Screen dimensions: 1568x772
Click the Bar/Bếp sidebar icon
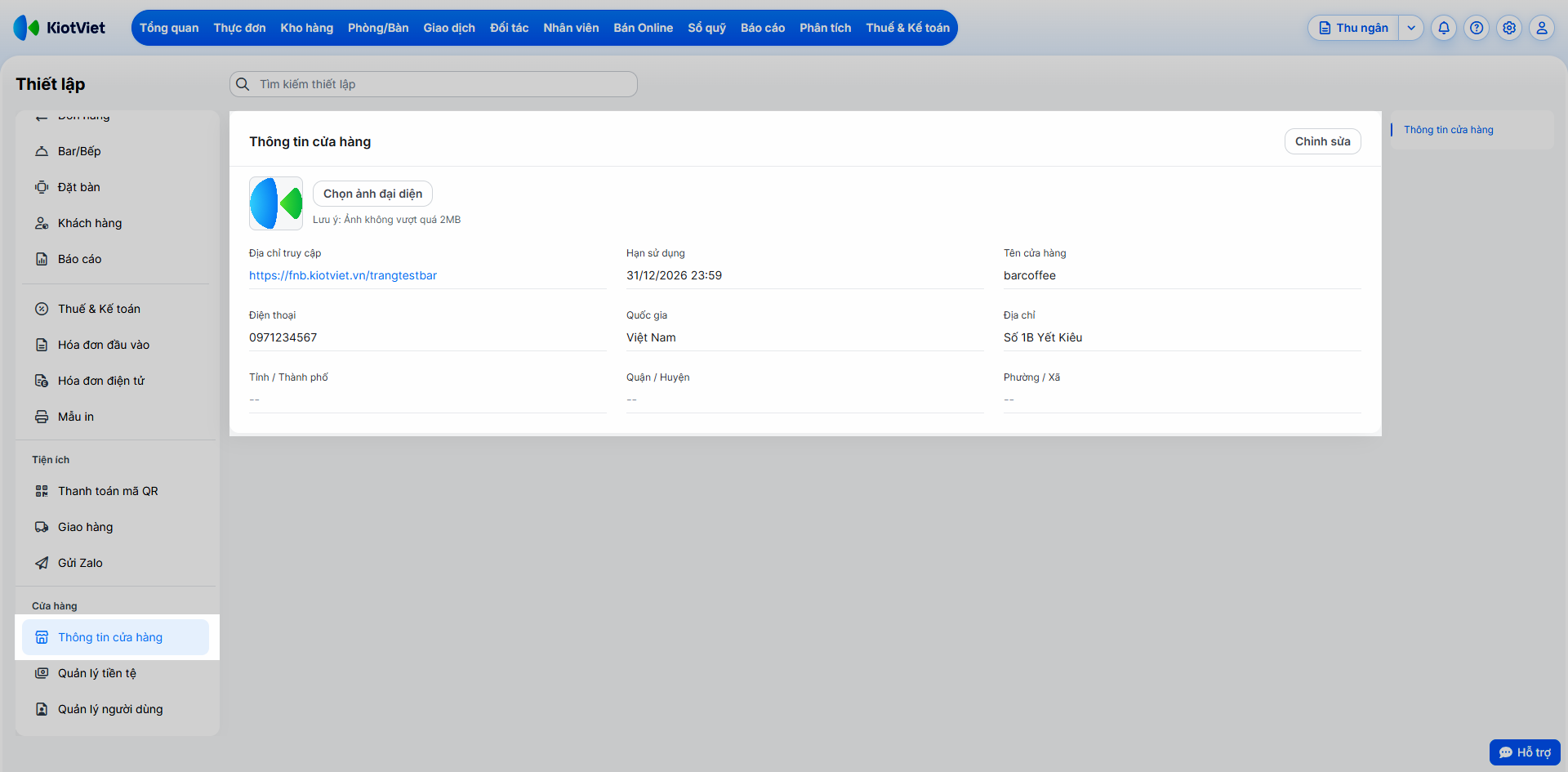tap(42, 151)
